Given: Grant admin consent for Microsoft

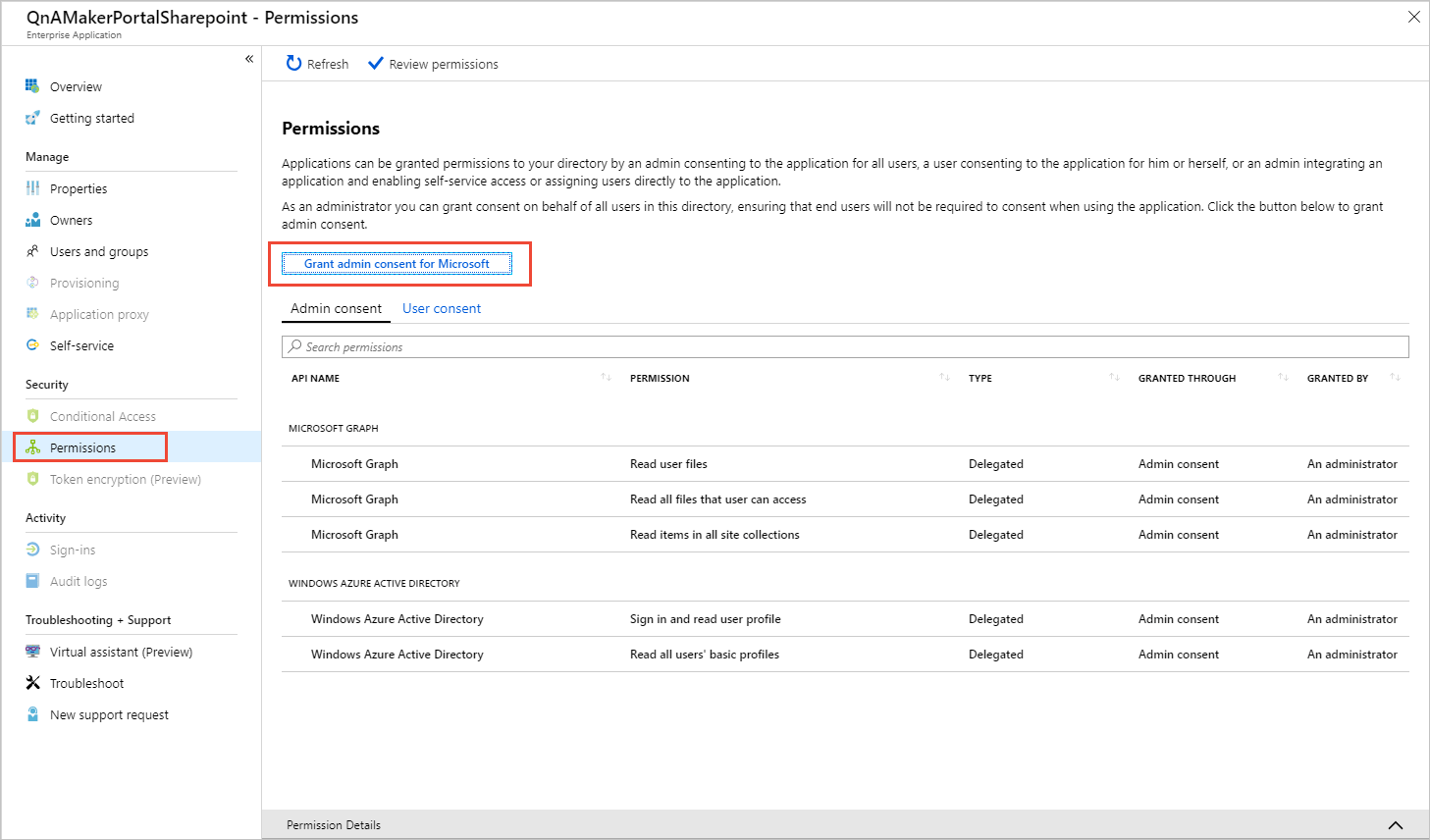Looking at the screenshot, I should point(397,263).
